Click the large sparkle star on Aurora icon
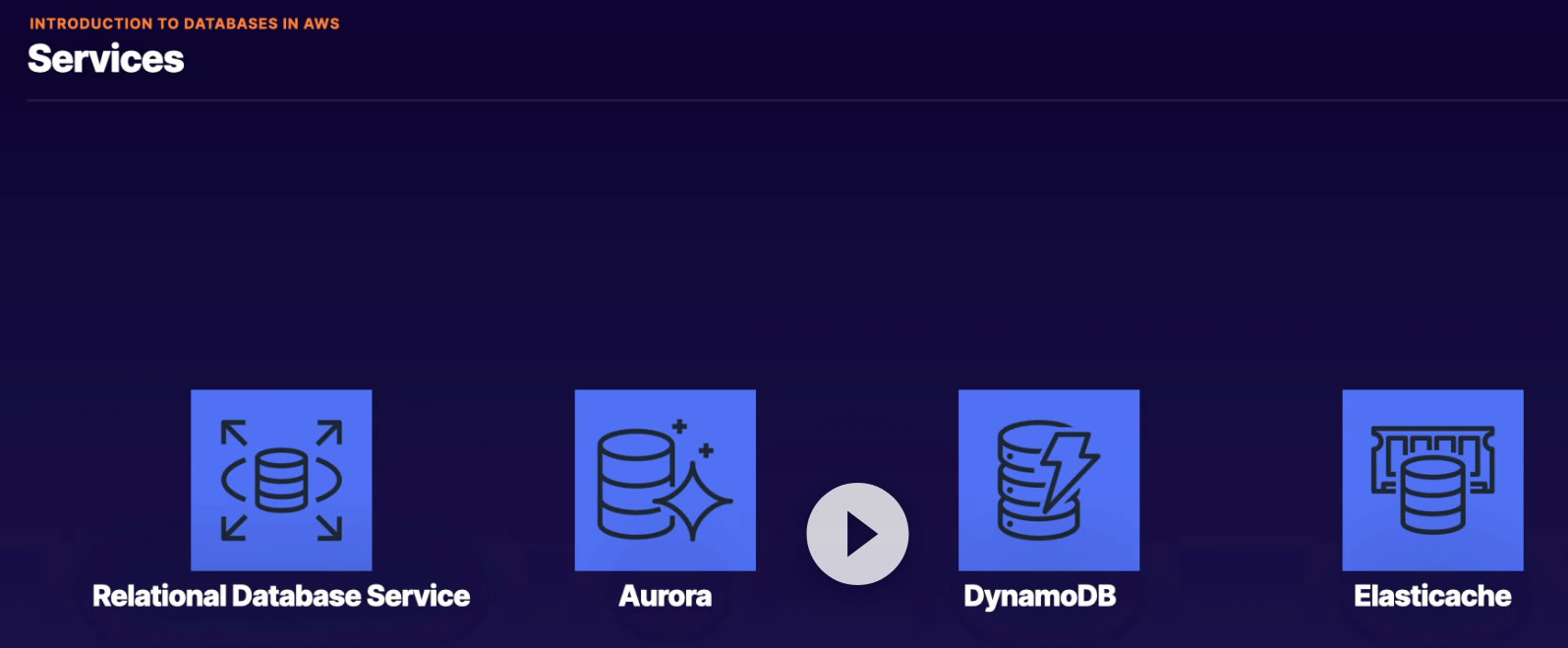This screenshot has width=1568, height=648. 693,501
